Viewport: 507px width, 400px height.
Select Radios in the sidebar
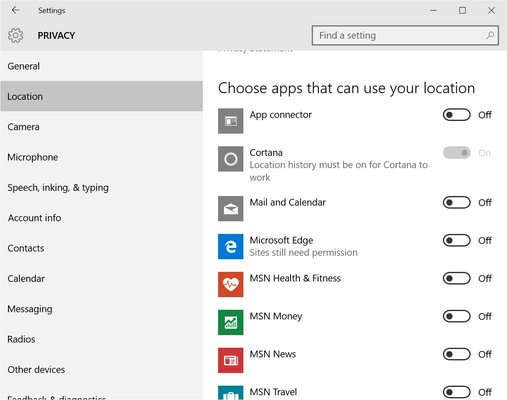click(101, 339)
